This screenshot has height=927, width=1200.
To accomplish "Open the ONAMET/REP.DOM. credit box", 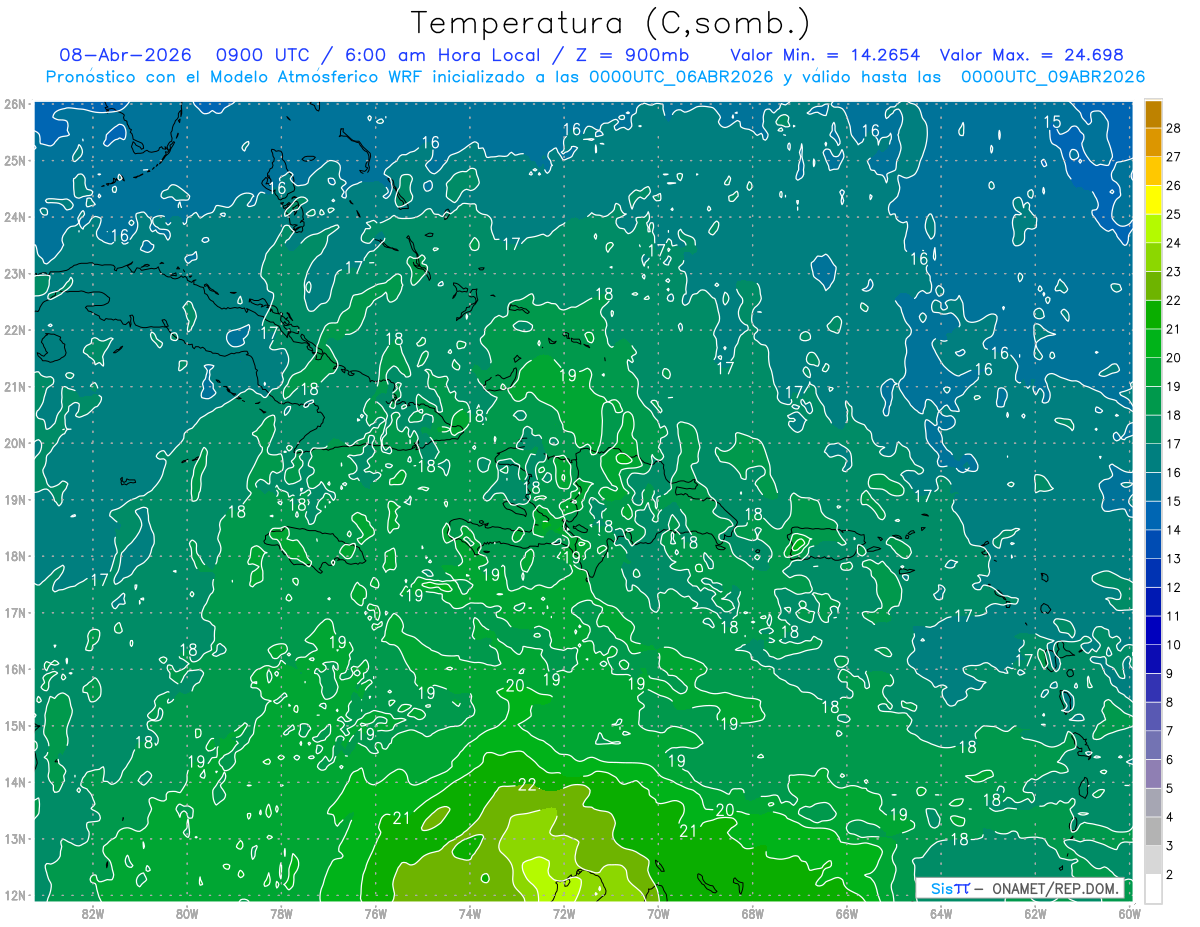I will 1020,888.
